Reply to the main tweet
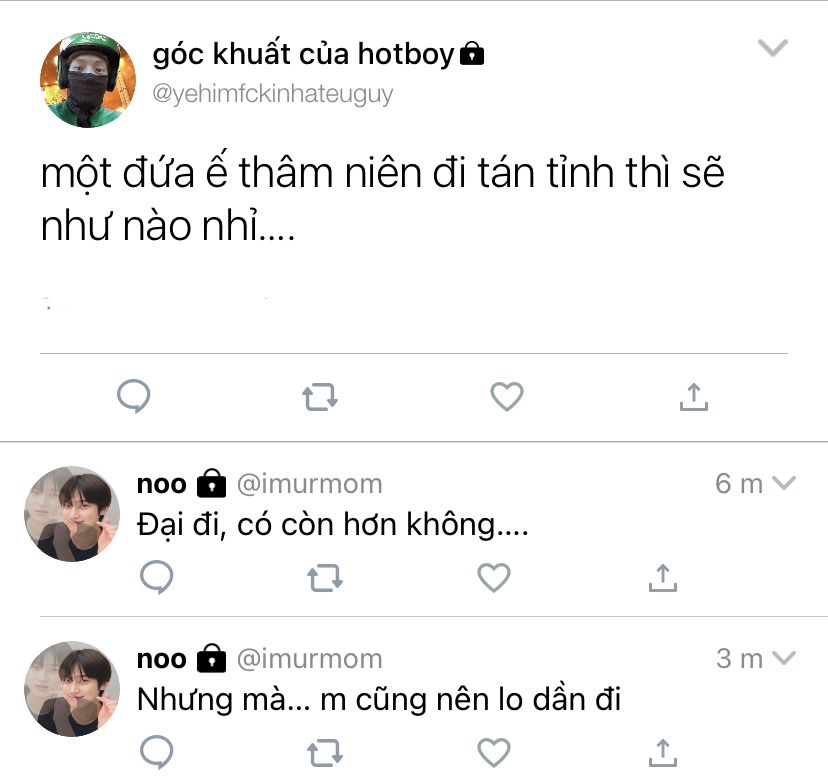Image resolution: width=828 pixels, height=784 pixels. click(134, 396)
